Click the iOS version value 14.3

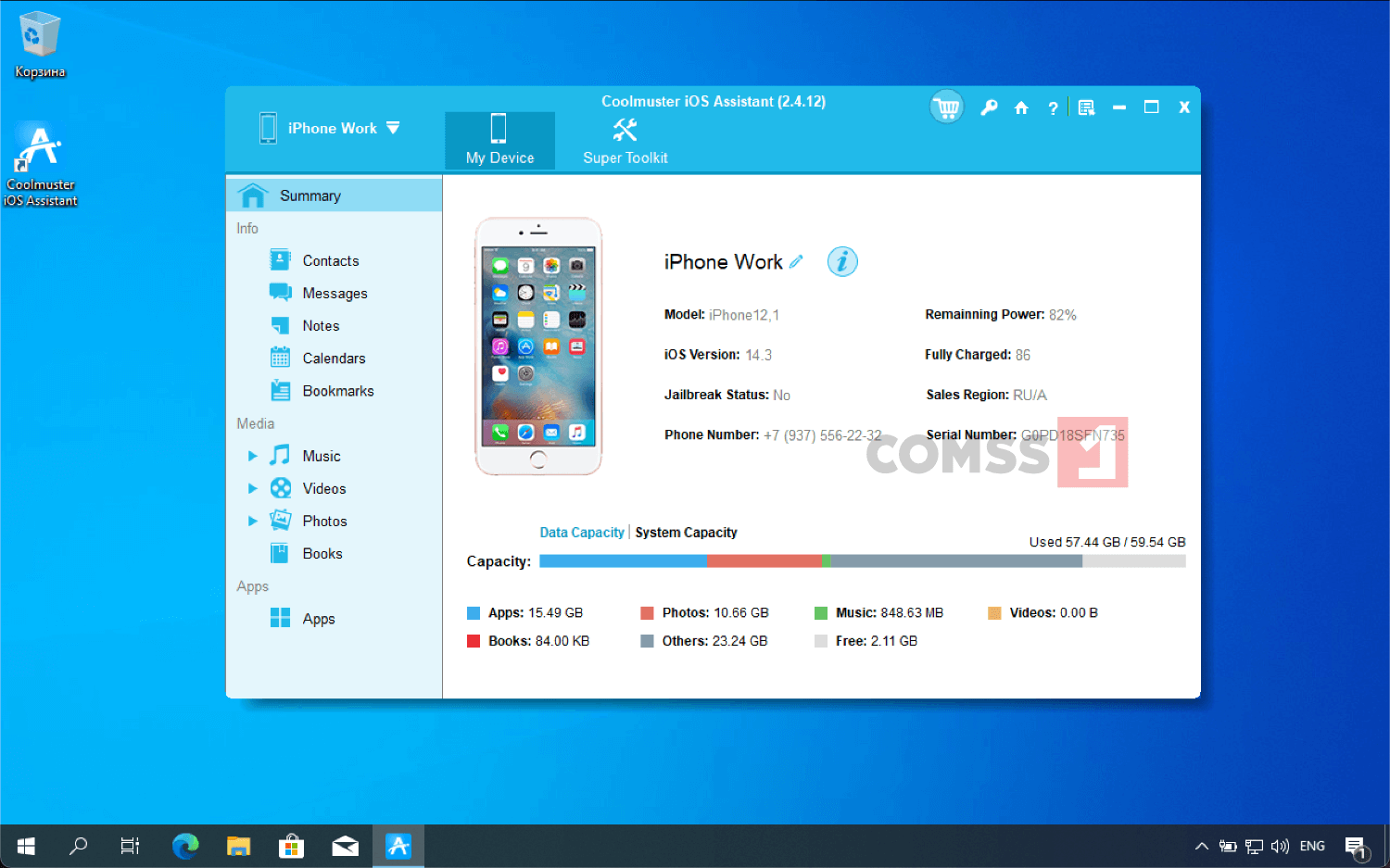(758, 355)
